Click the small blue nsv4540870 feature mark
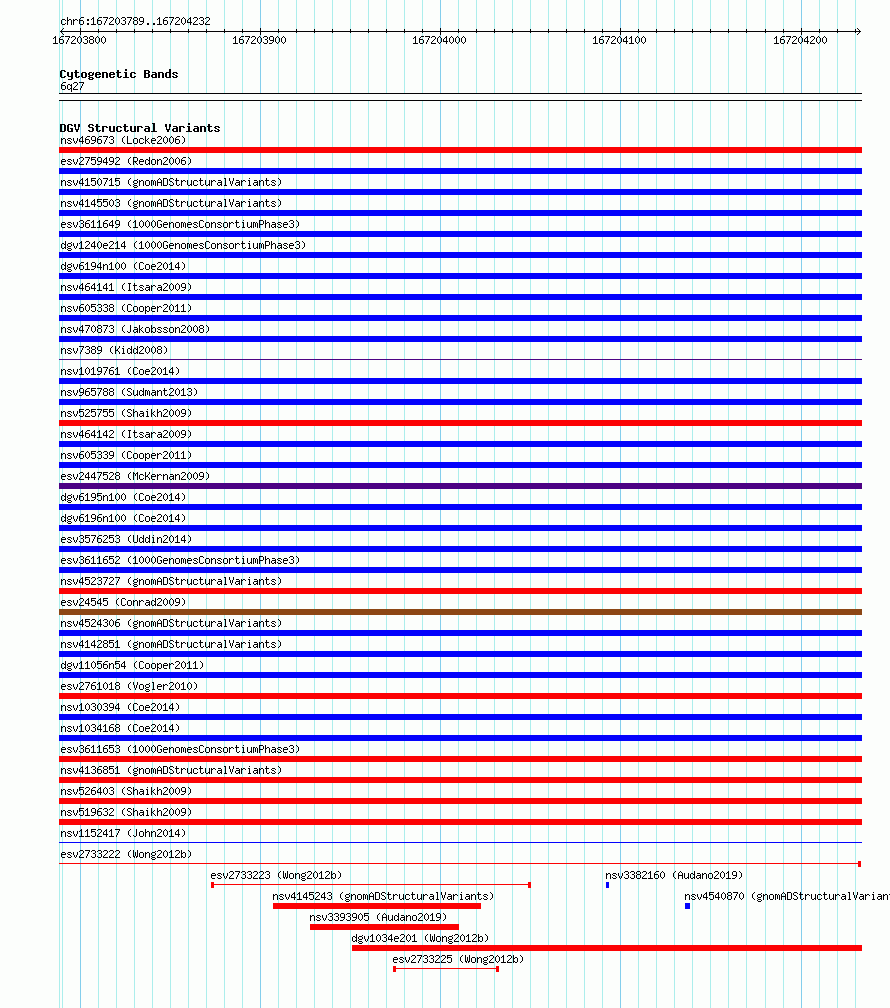The height and width of the screenshot is (1008, 890). click(x=687, y=906)
